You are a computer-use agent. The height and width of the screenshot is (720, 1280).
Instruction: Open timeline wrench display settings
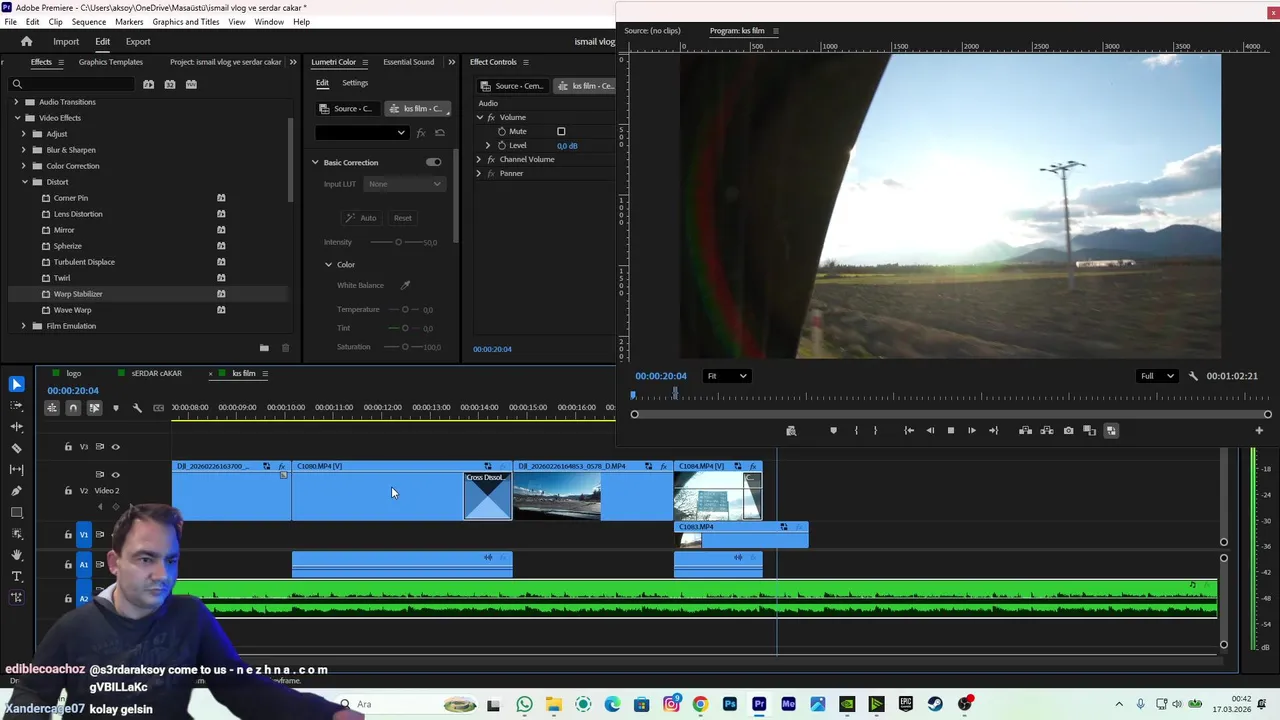(137, 407)
